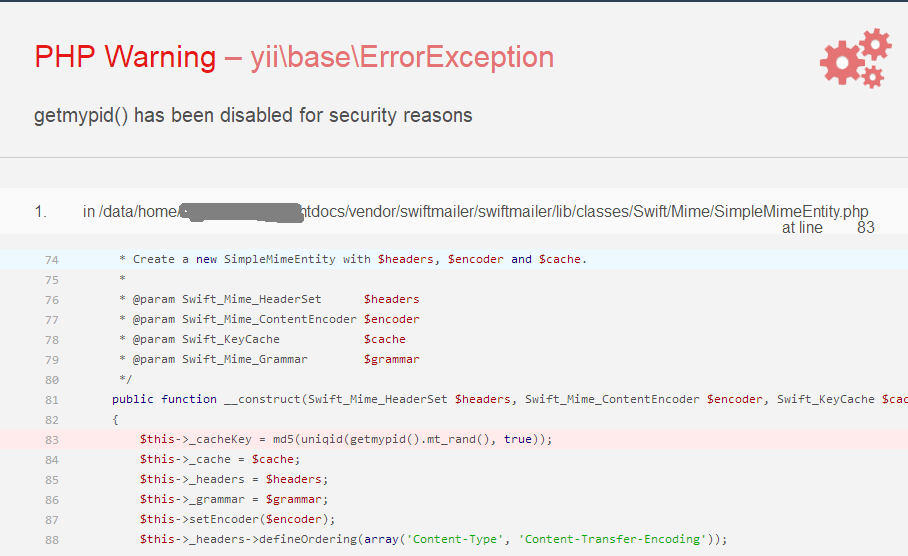
Task: Click the PHP Warning heading
Action: (x=125, y=57)
